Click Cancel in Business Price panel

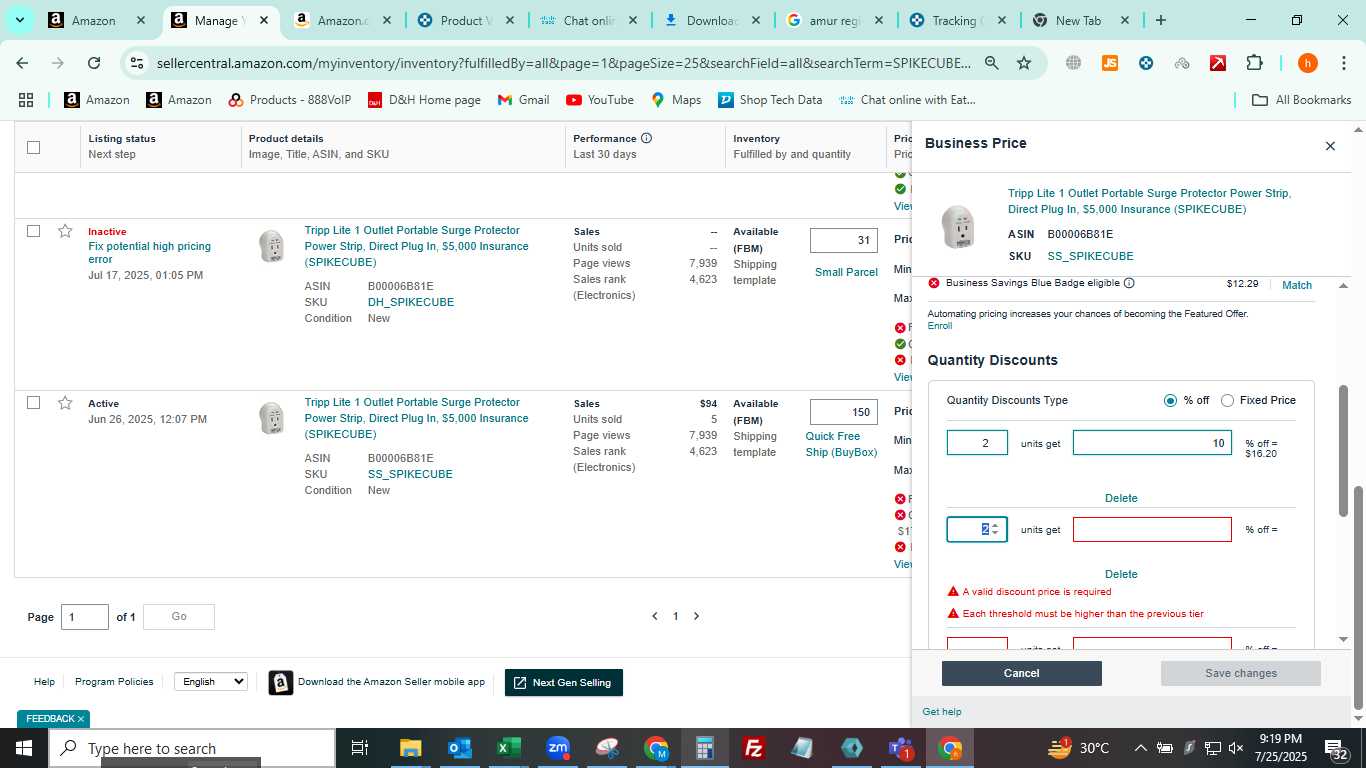[1022, 673]
